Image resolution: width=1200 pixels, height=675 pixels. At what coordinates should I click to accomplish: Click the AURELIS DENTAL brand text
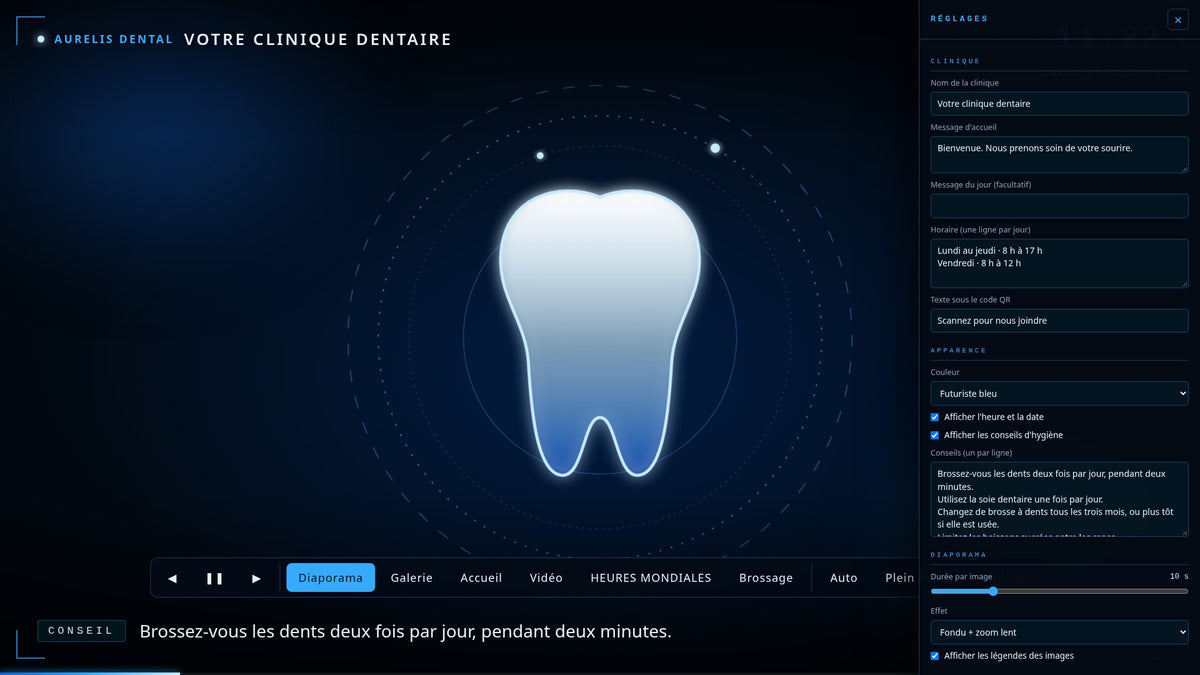click(x=113, y=39)
